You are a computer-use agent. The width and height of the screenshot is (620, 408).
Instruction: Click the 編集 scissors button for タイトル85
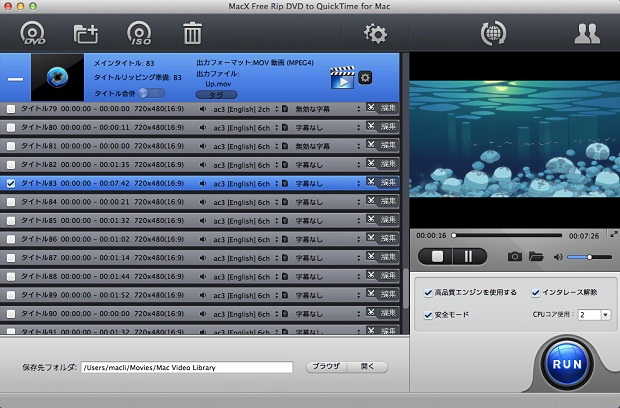382,219
